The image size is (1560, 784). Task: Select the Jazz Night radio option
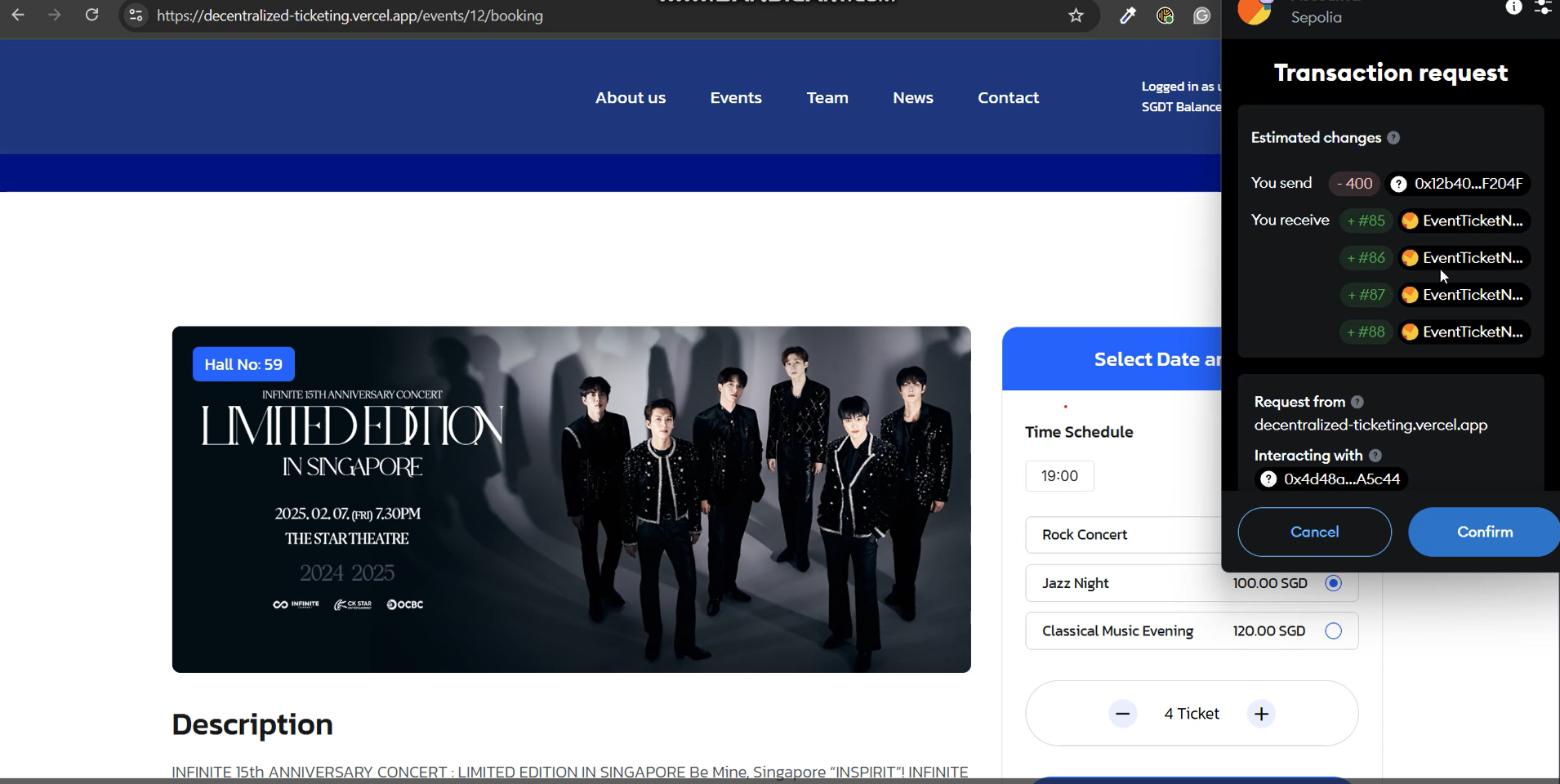(x=1333, y=583)
